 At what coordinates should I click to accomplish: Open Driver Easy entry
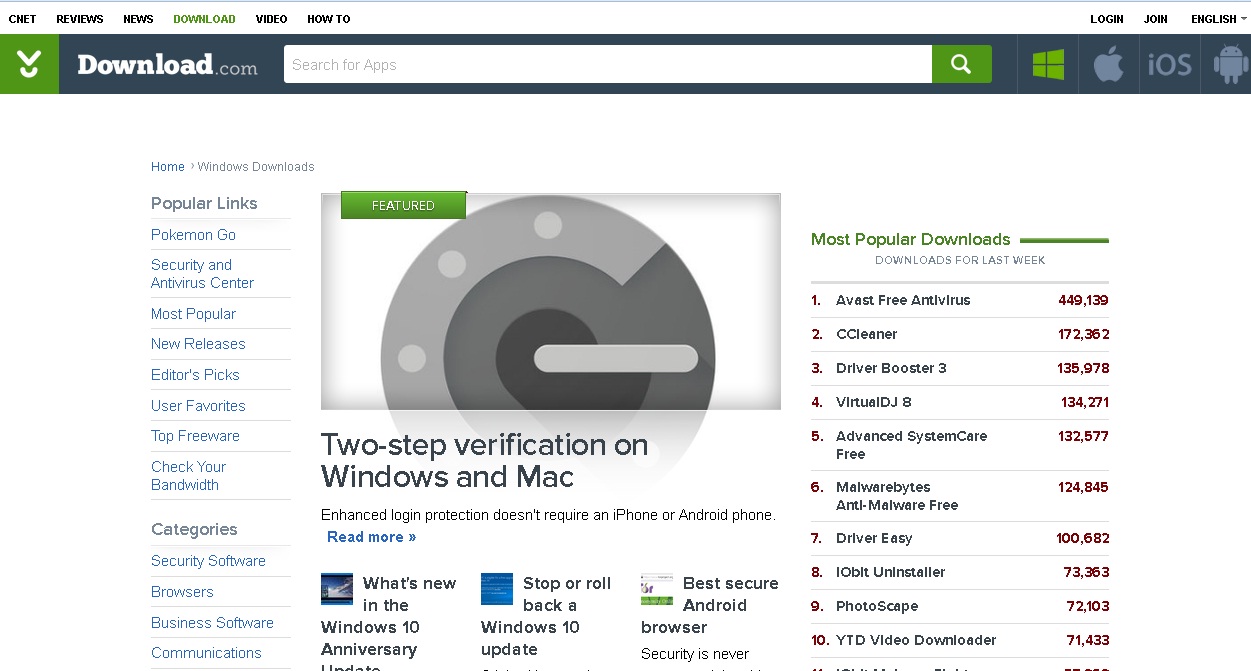tap(874, 538)
